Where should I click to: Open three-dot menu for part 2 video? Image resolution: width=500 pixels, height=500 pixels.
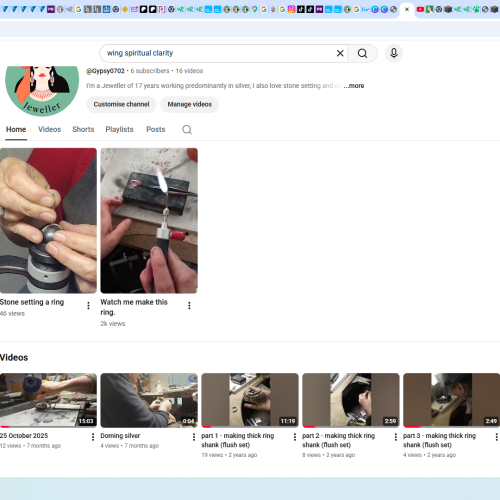coord(396,437)
